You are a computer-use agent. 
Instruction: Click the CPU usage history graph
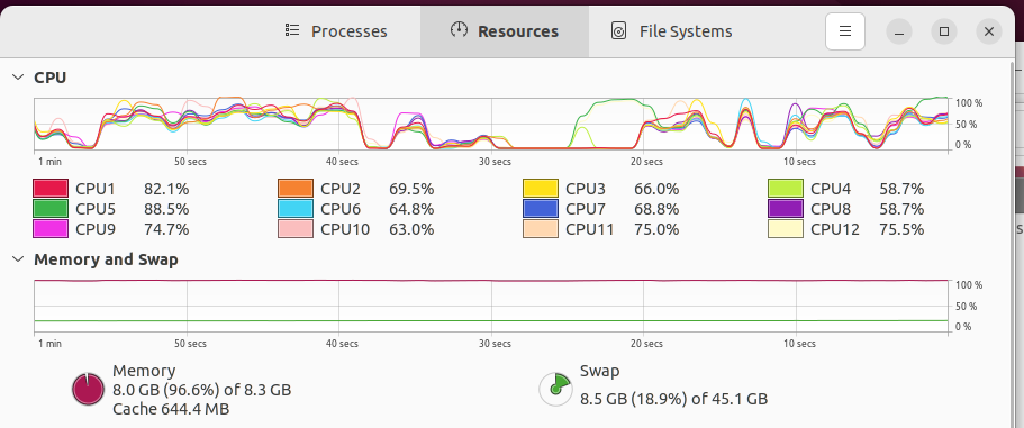point(490,124)
